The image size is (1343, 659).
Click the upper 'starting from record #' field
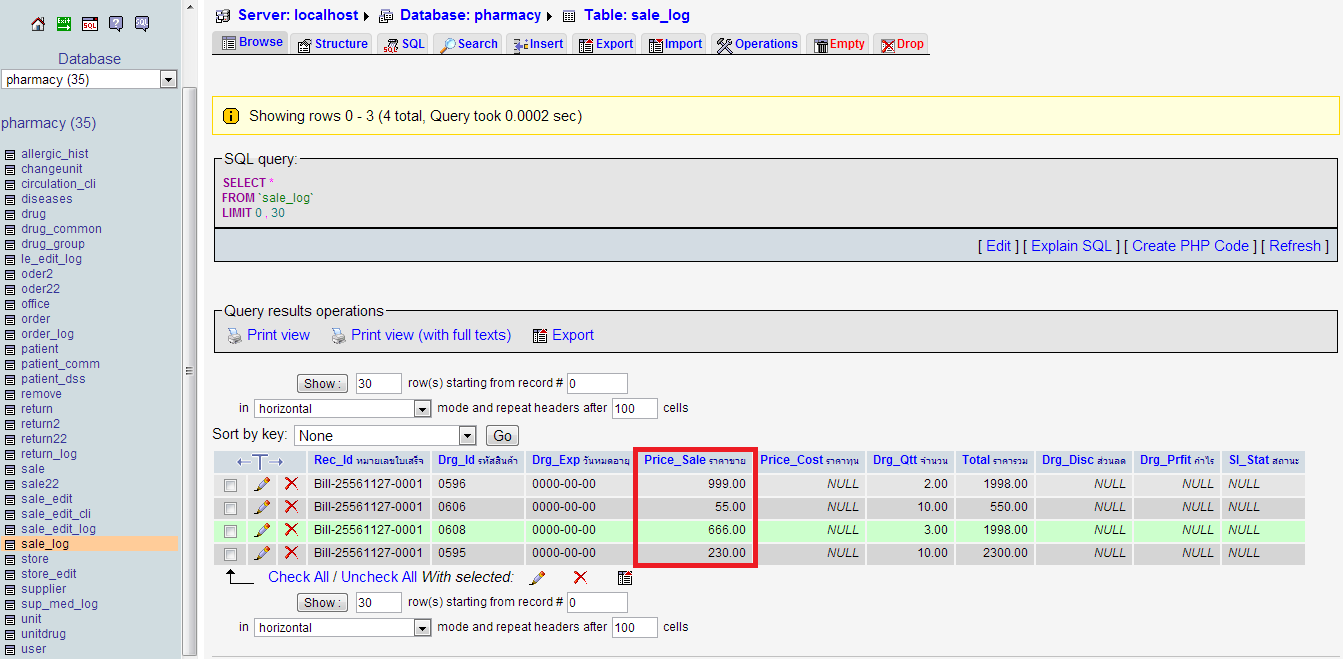coord(597,383)
